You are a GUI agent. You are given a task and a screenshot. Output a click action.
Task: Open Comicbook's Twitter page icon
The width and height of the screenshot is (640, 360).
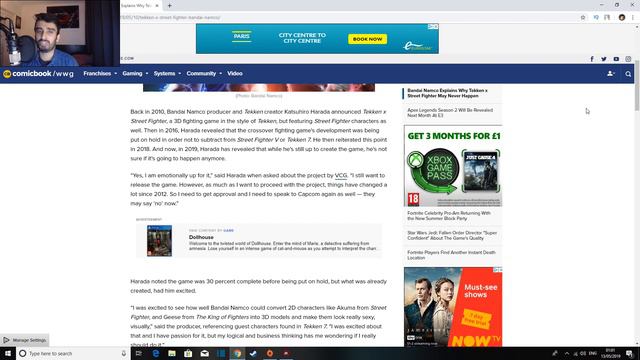point(604,59)
